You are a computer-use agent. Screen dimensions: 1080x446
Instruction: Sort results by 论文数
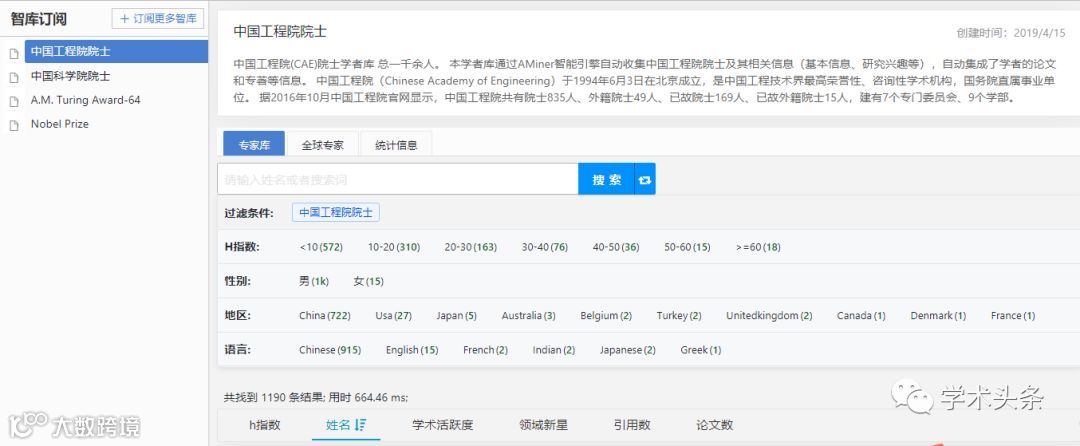[x=714, y=425]
